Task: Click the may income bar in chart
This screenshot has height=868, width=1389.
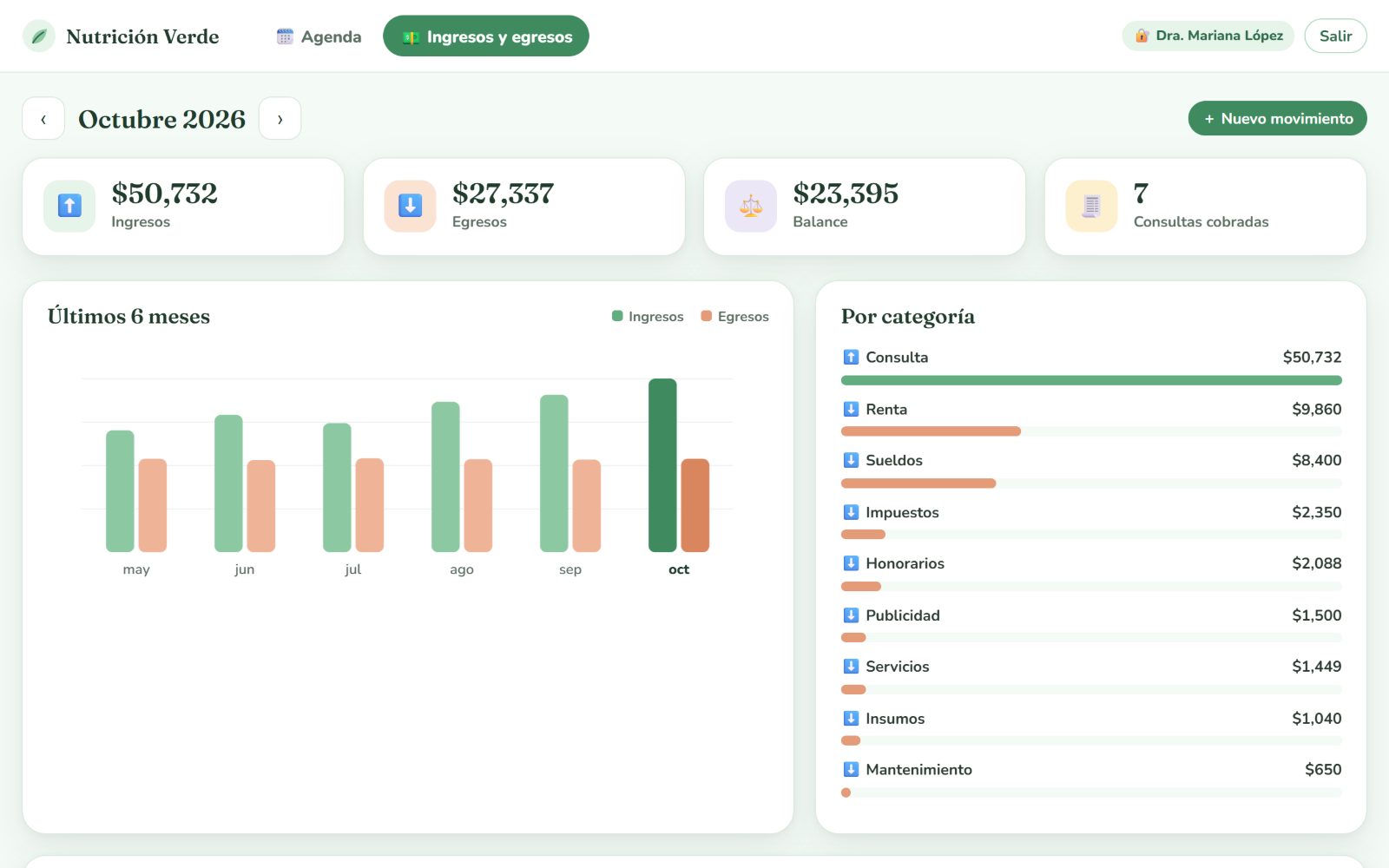Action: (x=120, y=491)
